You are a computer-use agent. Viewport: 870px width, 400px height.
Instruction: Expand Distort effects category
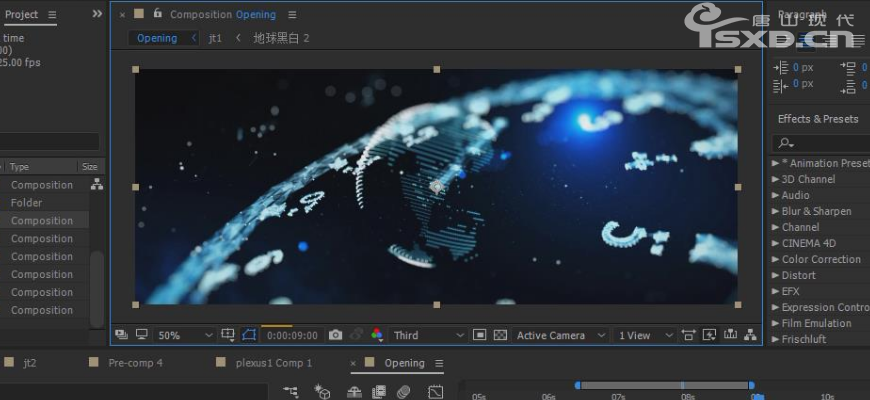(x=776, y=275)
